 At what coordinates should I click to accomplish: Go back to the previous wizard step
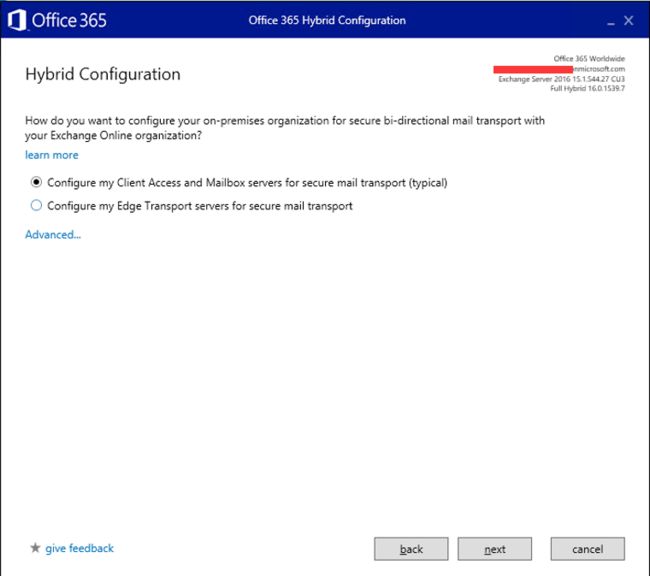click(x=411, y=549)
